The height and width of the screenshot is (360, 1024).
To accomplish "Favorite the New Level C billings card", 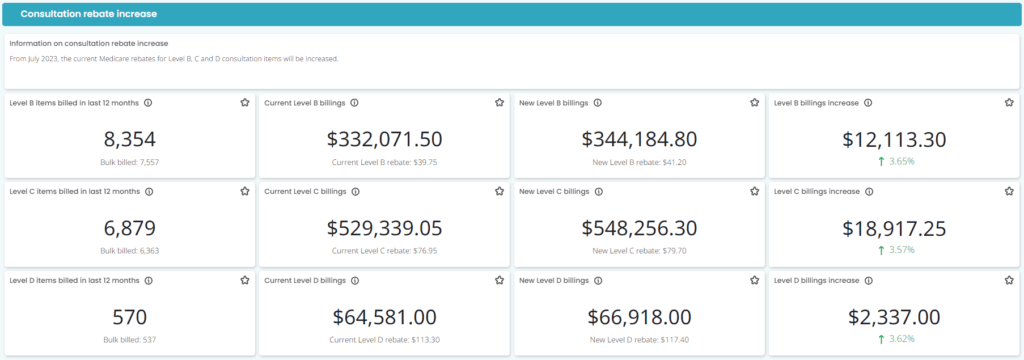I will coord(754,191).
